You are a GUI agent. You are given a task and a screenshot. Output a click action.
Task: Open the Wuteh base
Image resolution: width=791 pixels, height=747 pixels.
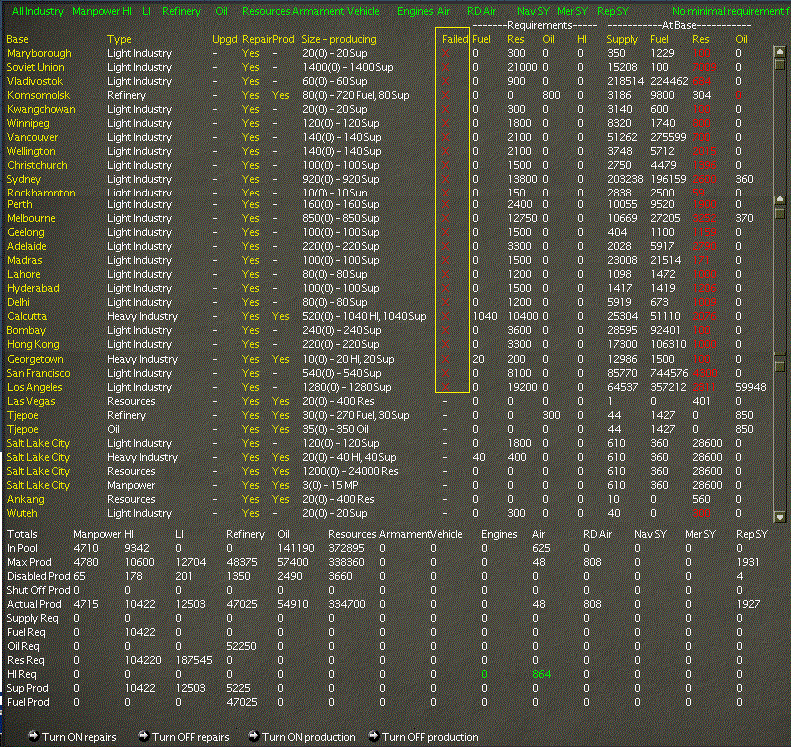(22, 513)
